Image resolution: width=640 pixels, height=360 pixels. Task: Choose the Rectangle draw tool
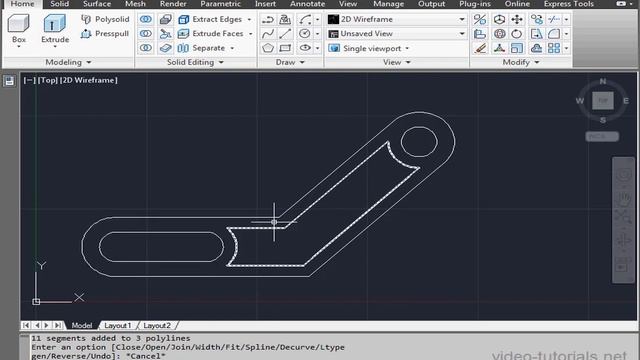tap(285, 48)
